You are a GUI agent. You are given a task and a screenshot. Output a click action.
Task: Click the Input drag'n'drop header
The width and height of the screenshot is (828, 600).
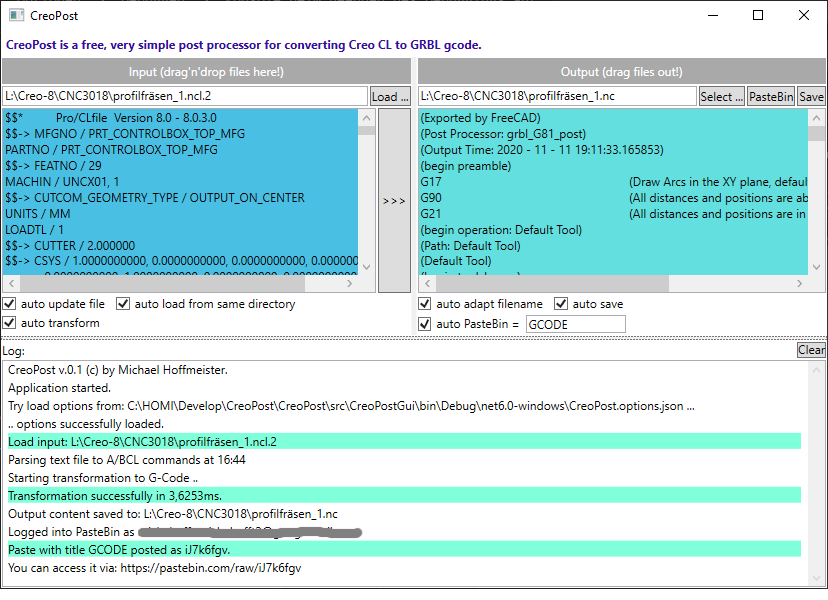click(206, 71)
